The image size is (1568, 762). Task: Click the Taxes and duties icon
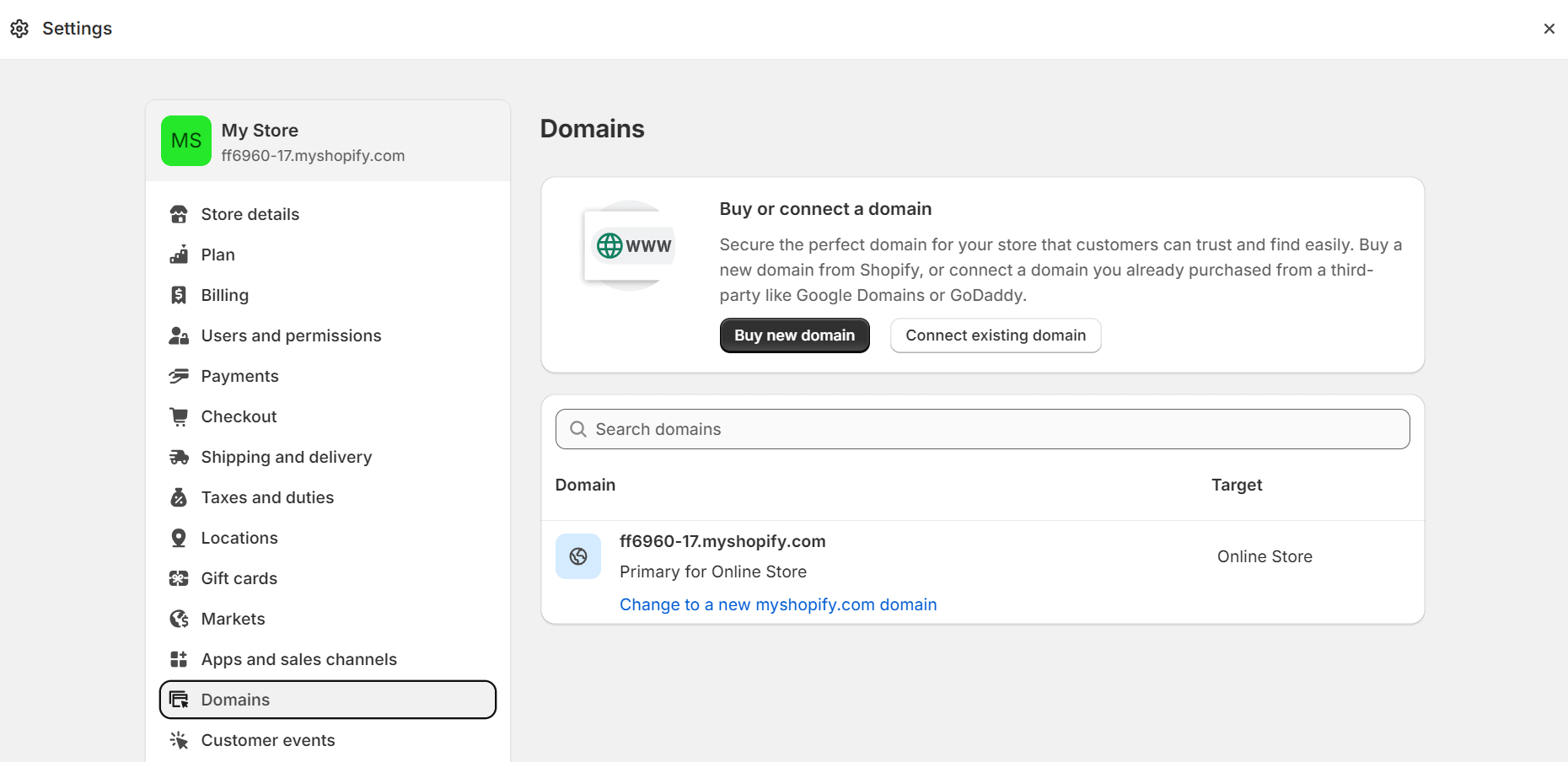coord(179,497)
